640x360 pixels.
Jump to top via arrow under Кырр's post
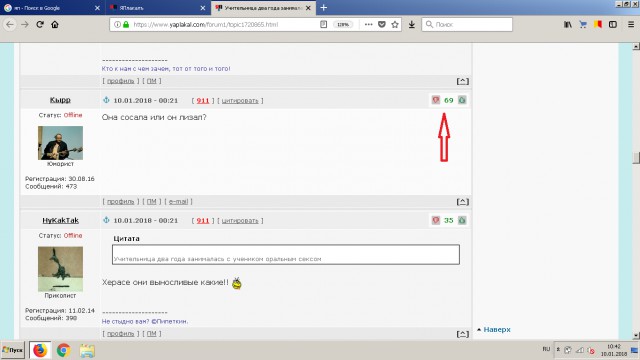pos(462,202)
